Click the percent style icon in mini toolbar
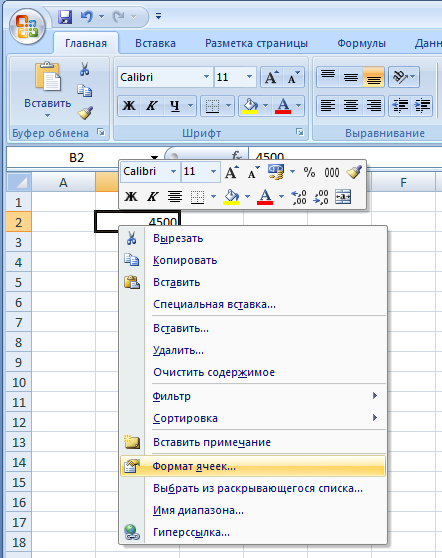This screenshot has width=442, height=558. coord(309,173)
